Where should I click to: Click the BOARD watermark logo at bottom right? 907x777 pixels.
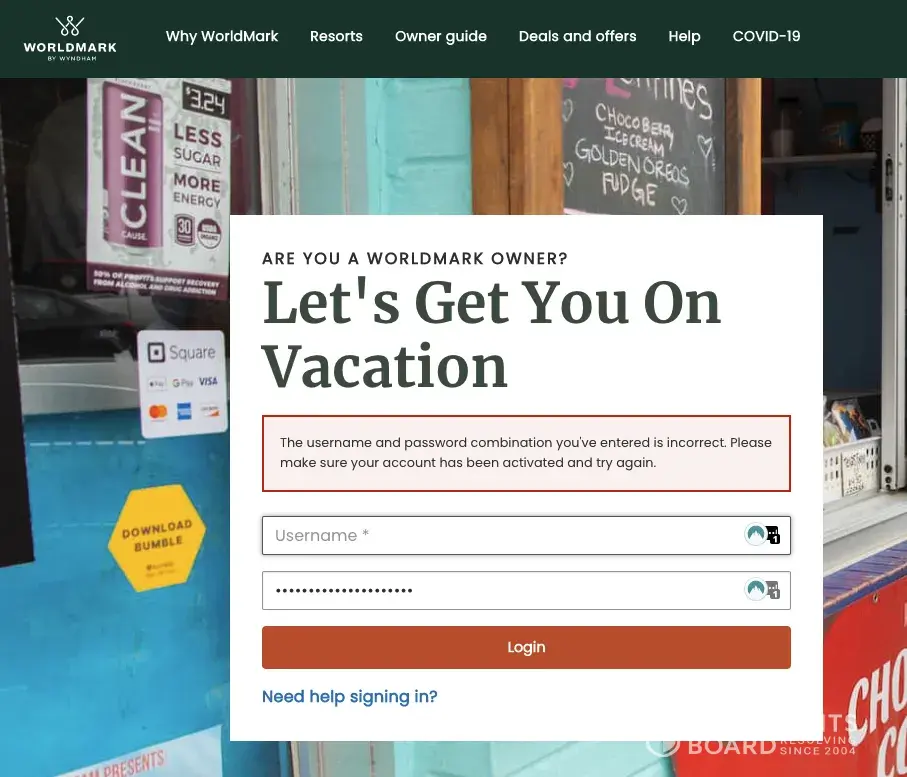pos(752,743)
